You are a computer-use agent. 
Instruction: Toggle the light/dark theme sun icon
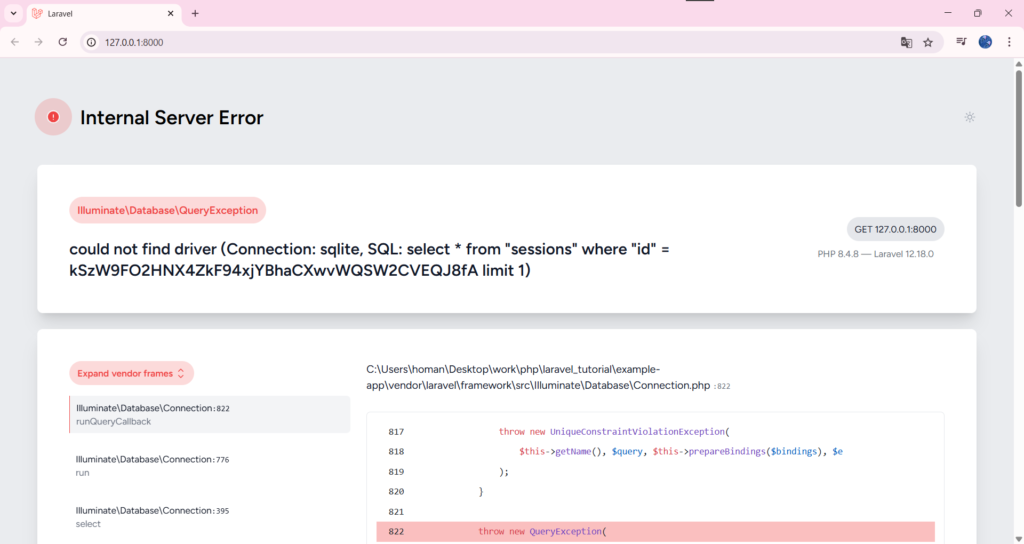[970, 118]
